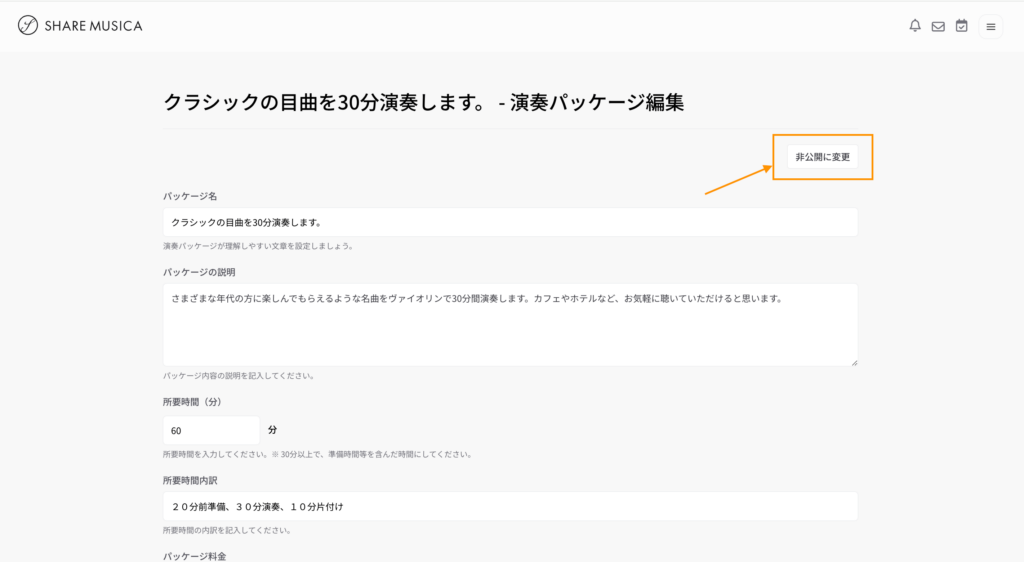Image resolution: width=1024 pixels, height=562 pixels.
Task: Focus the パッケージ名 text field
Action: [510, 222]
